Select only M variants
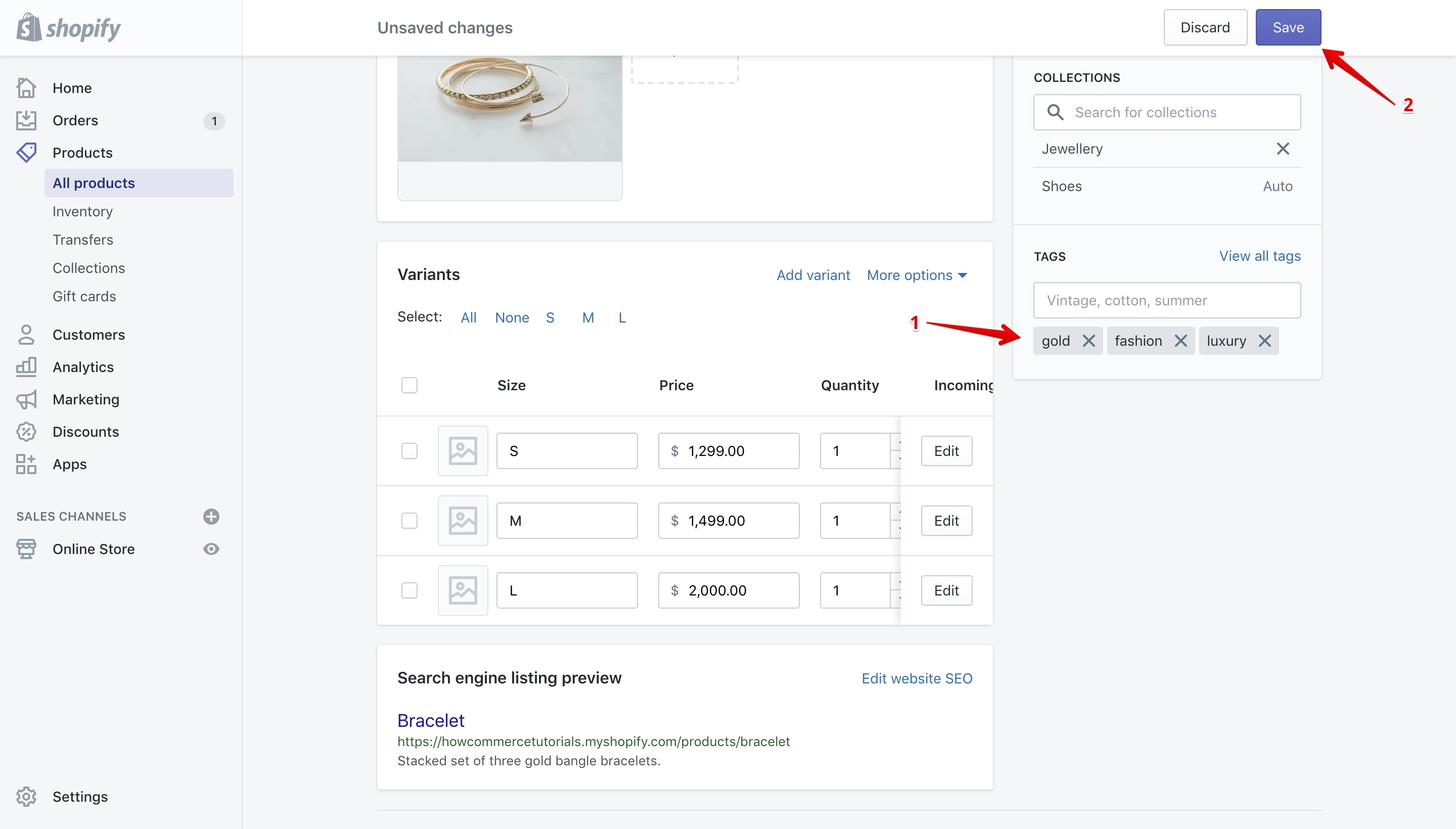 coord(587,318)
